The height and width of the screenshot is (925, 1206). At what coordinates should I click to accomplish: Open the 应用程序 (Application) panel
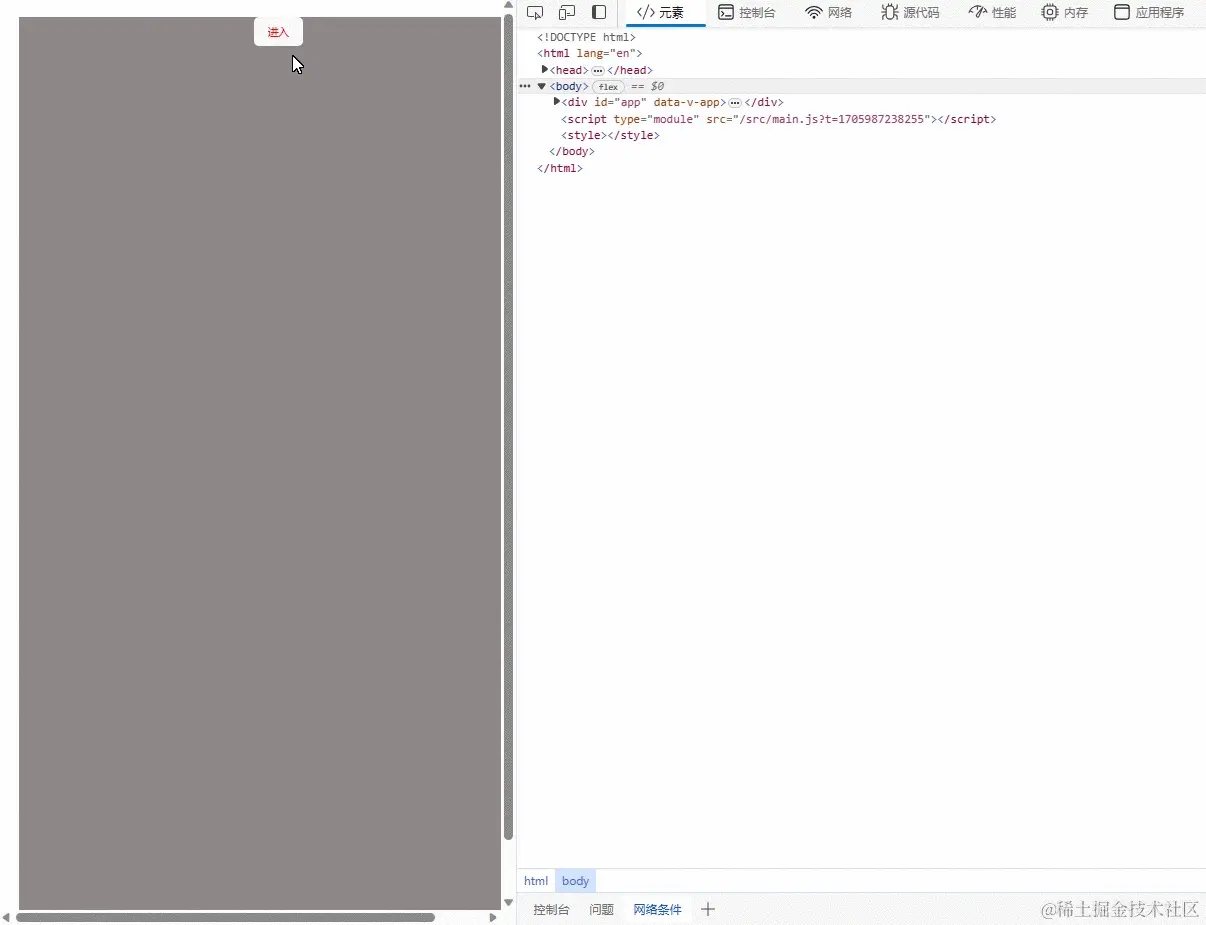[1150, 13]
